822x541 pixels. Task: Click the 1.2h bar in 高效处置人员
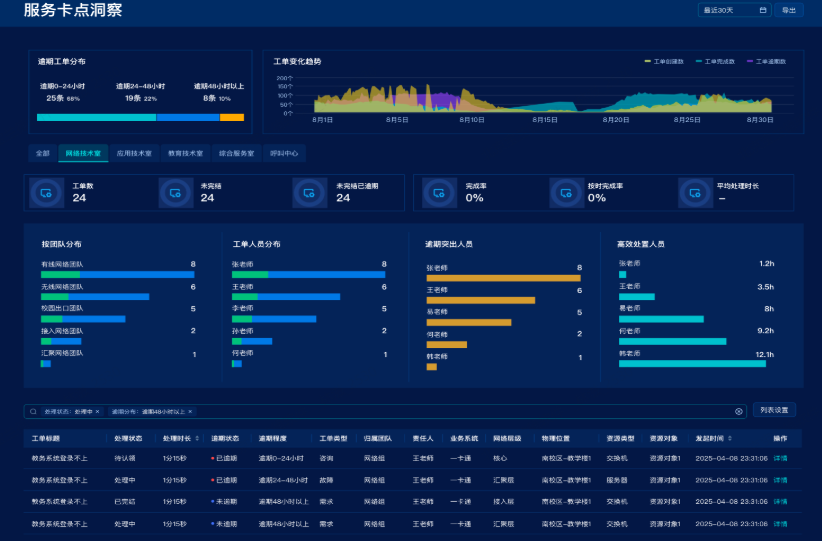[x=622, y=275]
